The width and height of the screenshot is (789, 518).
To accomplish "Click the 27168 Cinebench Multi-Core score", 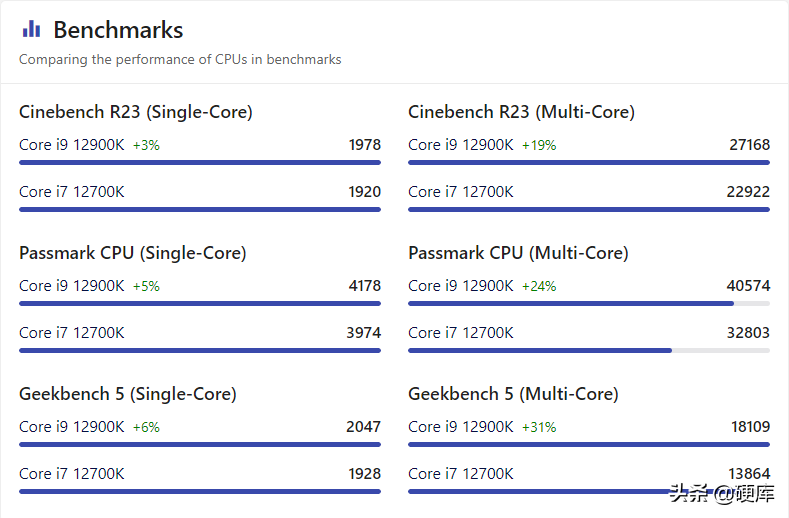I will click(749, 145).
